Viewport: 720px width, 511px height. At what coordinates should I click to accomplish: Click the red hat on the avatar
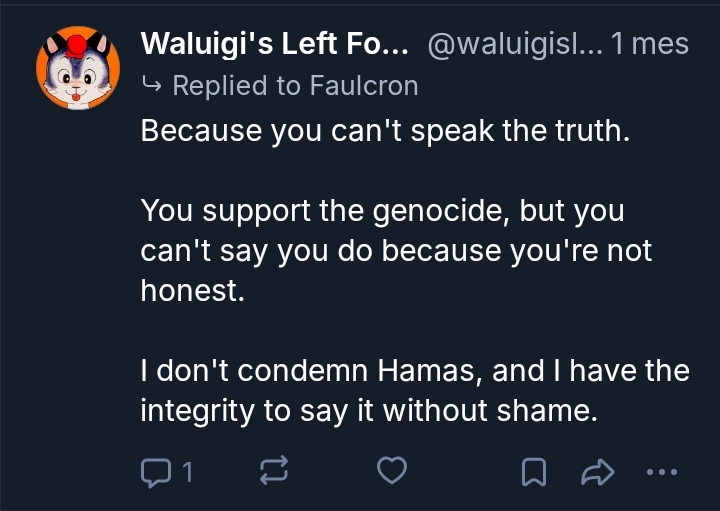[x=75, y=43]
